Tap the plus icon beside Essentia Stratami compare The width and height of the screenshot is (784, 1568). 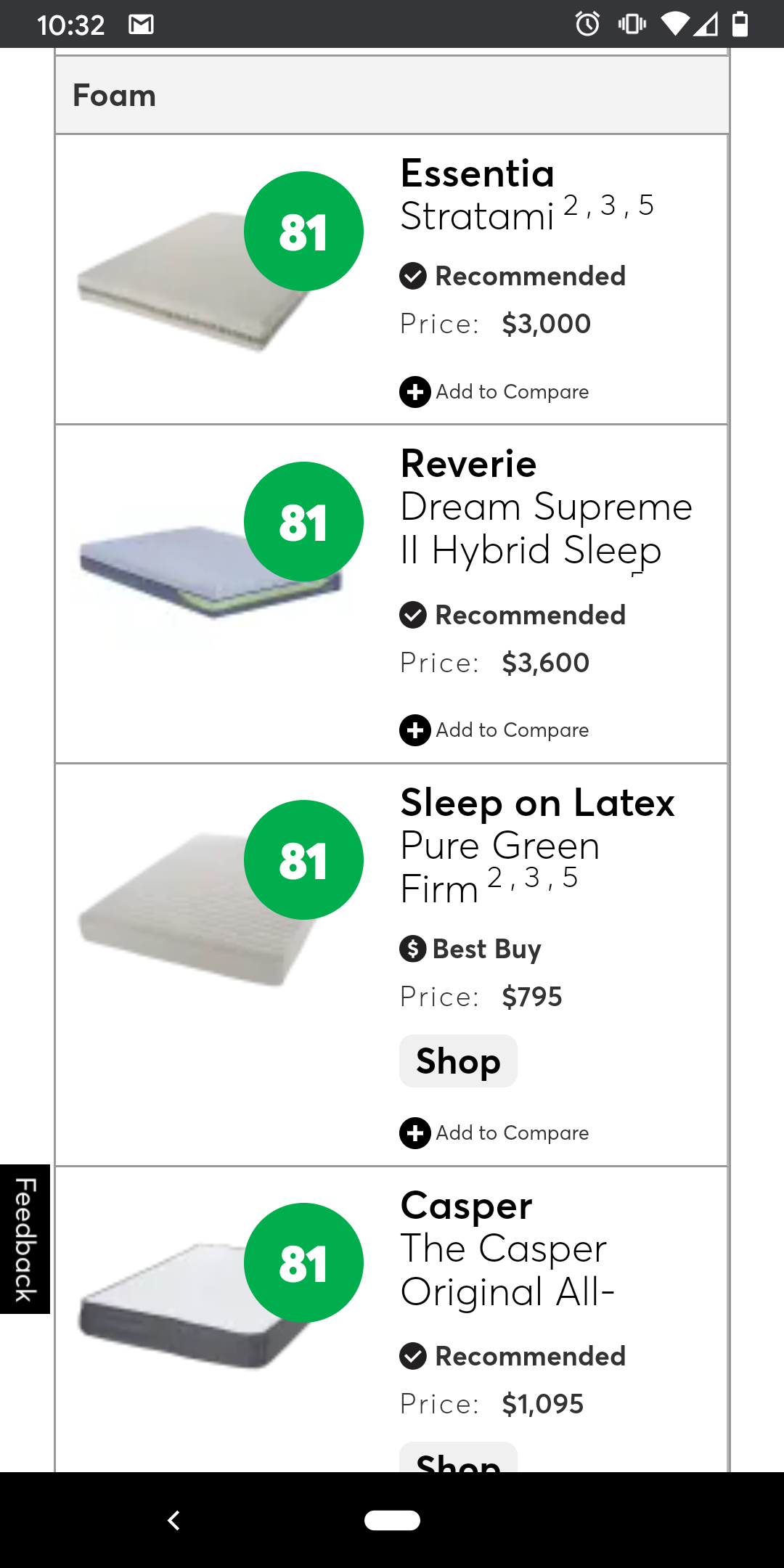pyautogui.click(x=415, y=392)
